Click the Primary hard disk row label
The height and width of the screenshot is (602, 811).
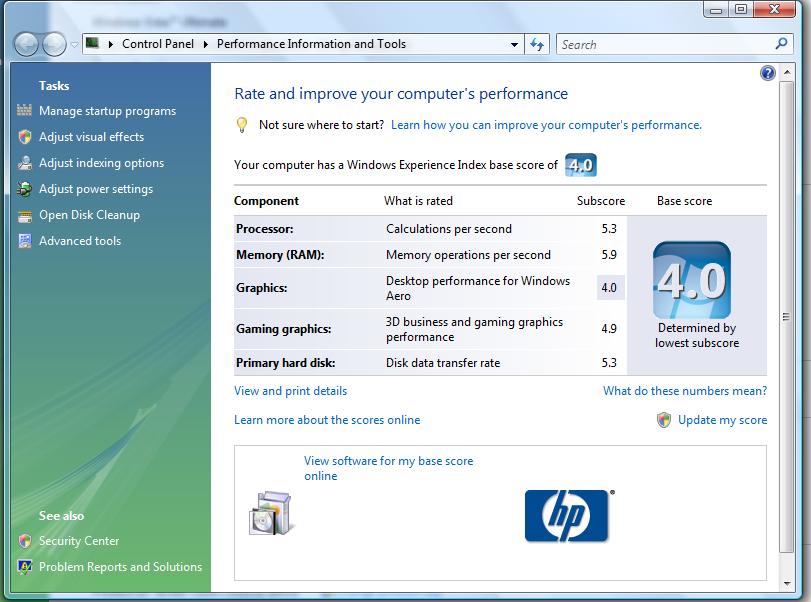[x=286, y=363]
